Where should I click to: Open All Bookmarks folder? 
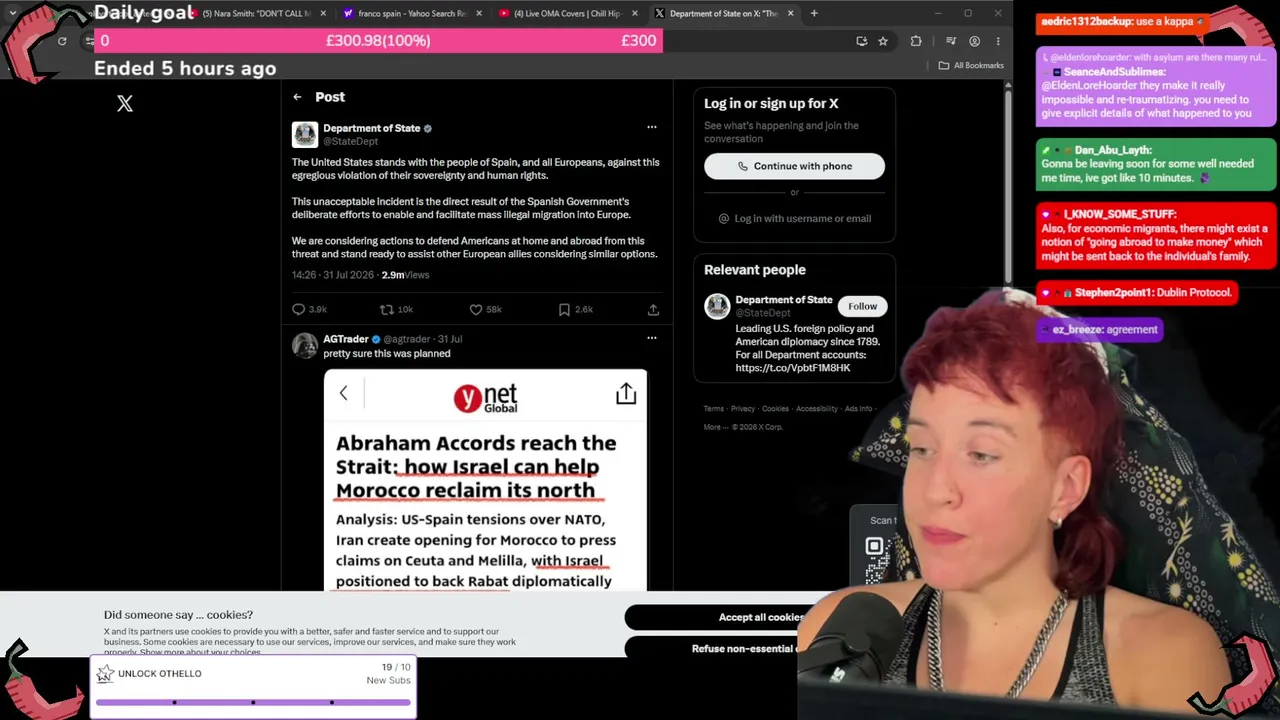point(971,66)
